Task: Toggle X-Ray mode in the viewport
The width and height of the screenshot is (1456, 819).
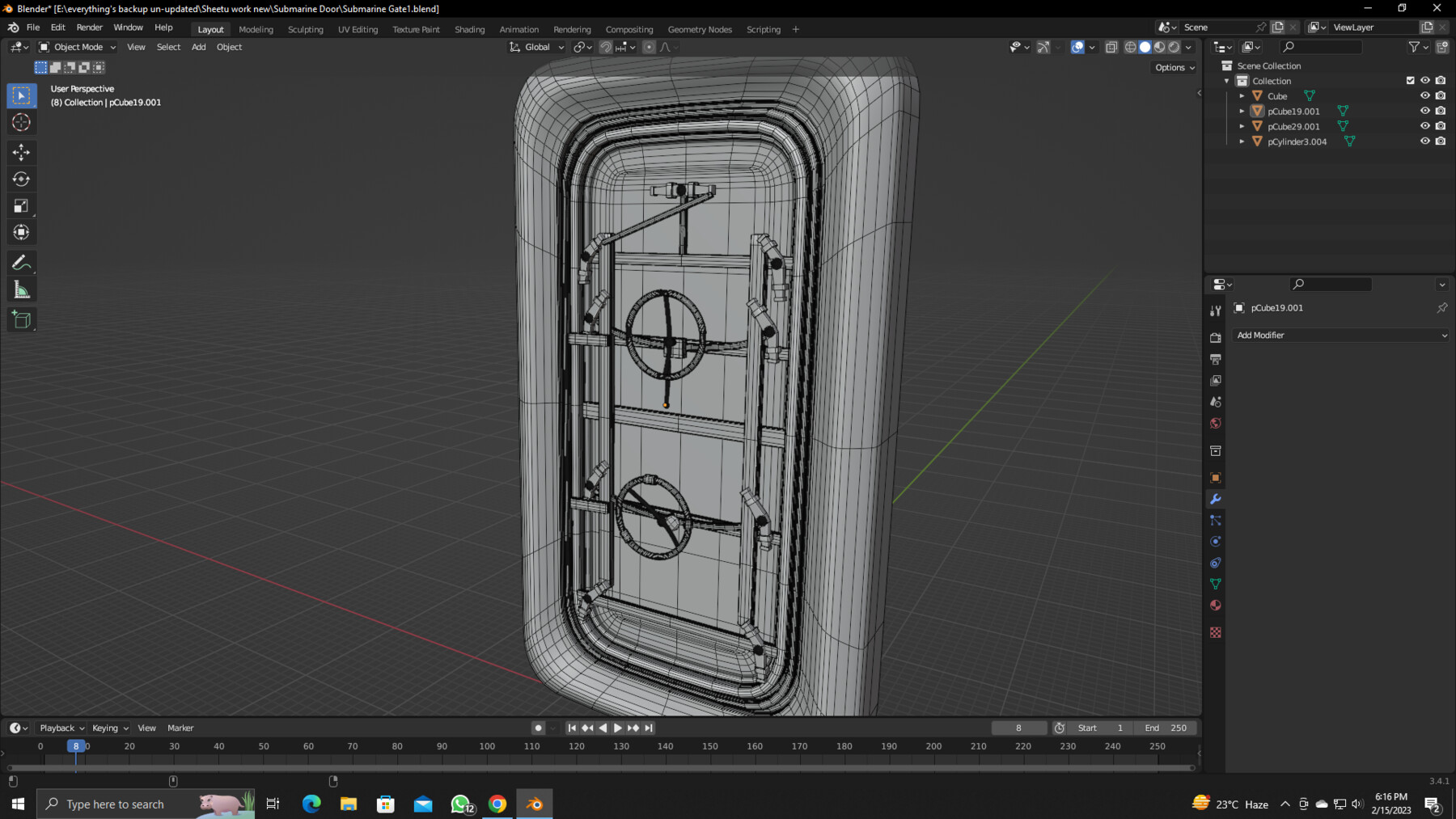Action: 1111,47
